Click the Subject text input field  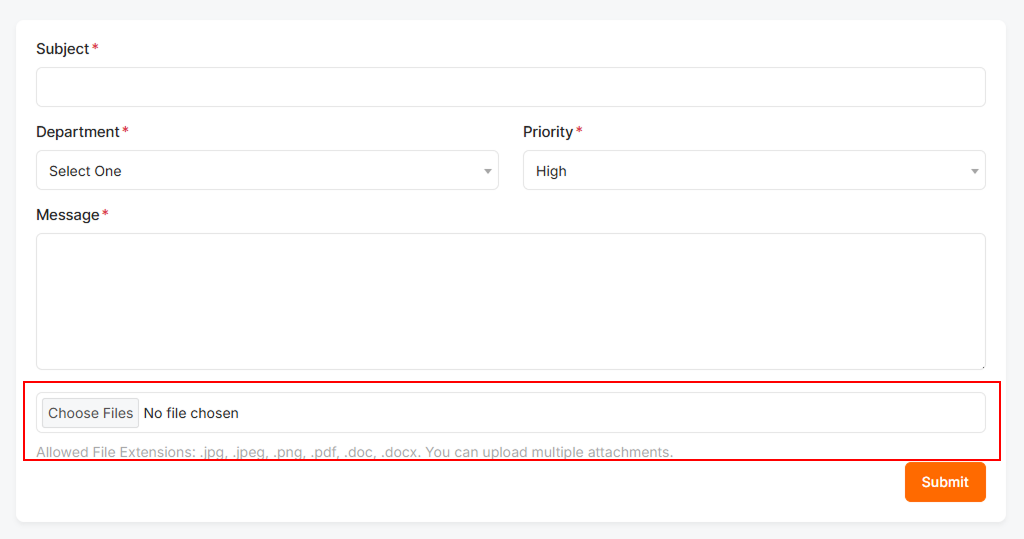(510, 87)
